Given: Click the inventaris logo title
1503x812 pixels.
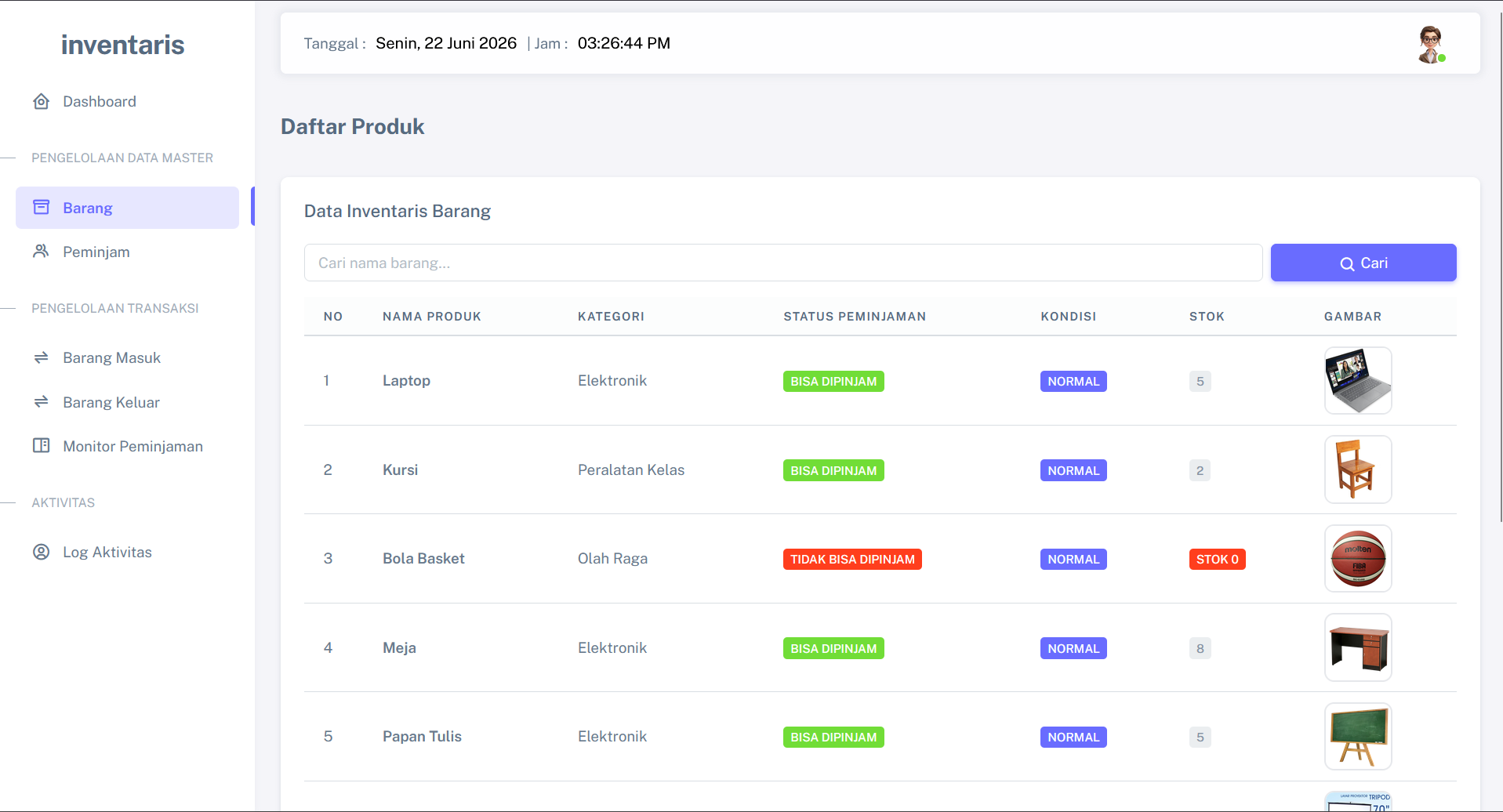Looking at the screenshot, I should point(123,45).
